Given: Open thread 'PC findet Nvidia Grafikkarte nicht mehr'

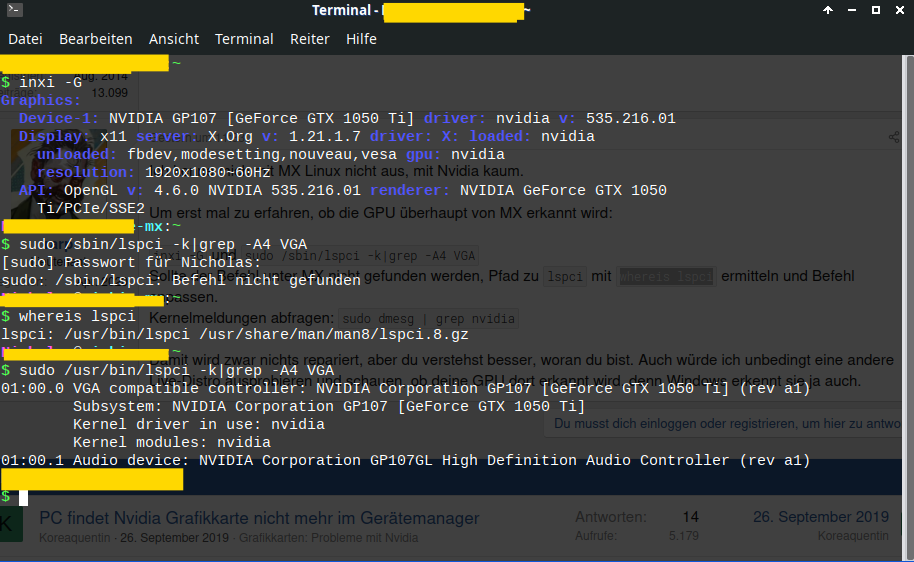Looking at the screenshot, I should tap(259, 518).
